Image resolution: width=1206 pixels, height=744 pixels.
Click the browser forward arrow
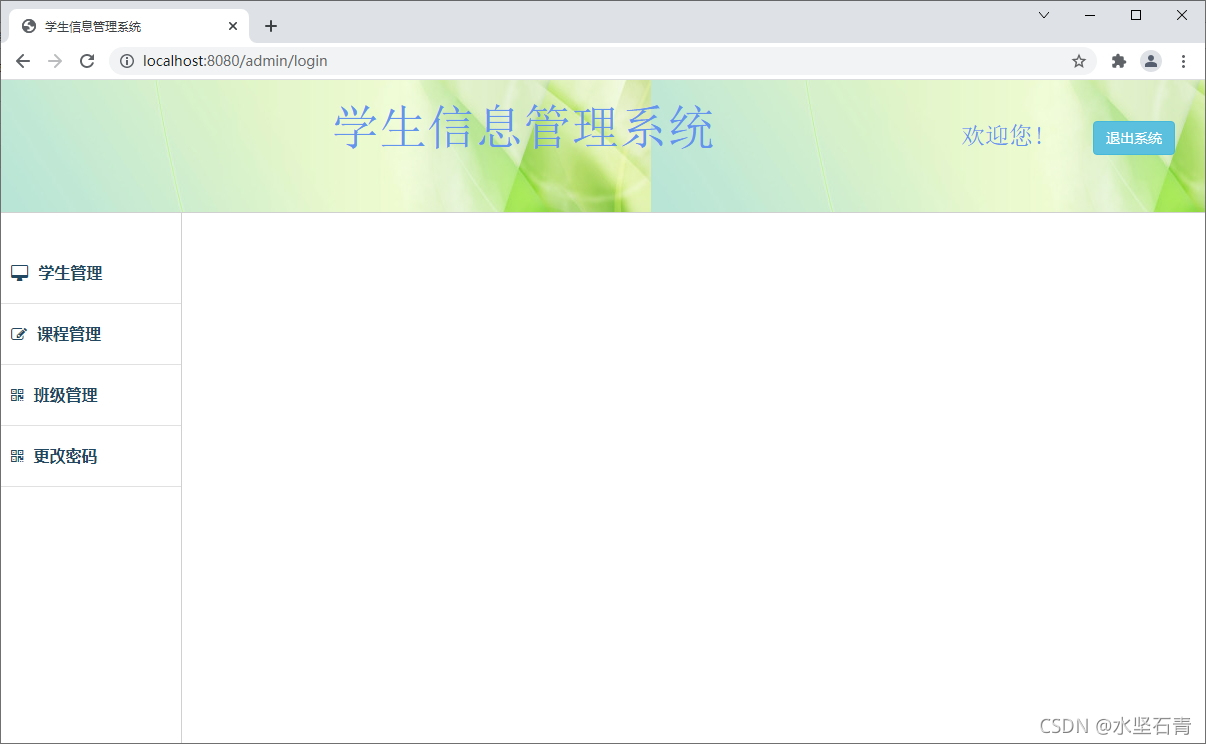55,61
